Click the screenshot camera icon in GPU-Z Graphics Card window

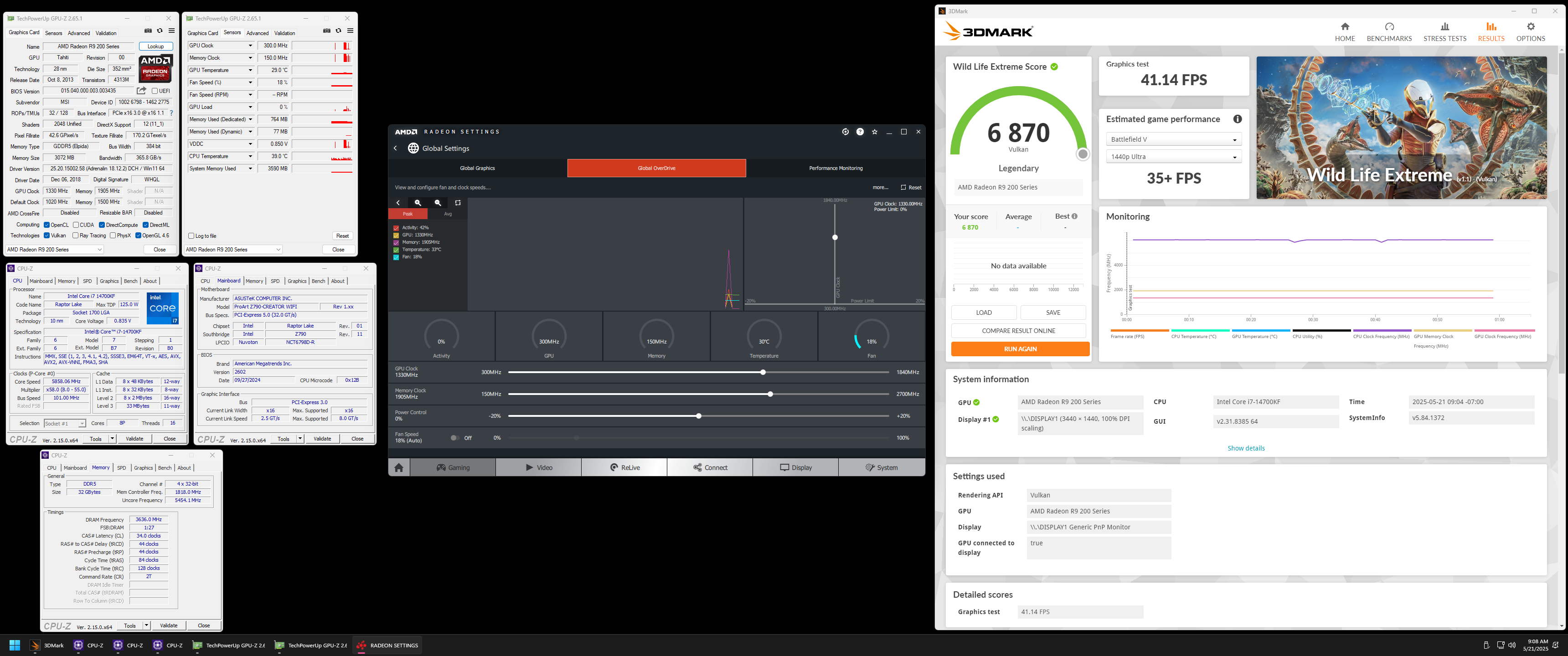click(x=148, y=31)
